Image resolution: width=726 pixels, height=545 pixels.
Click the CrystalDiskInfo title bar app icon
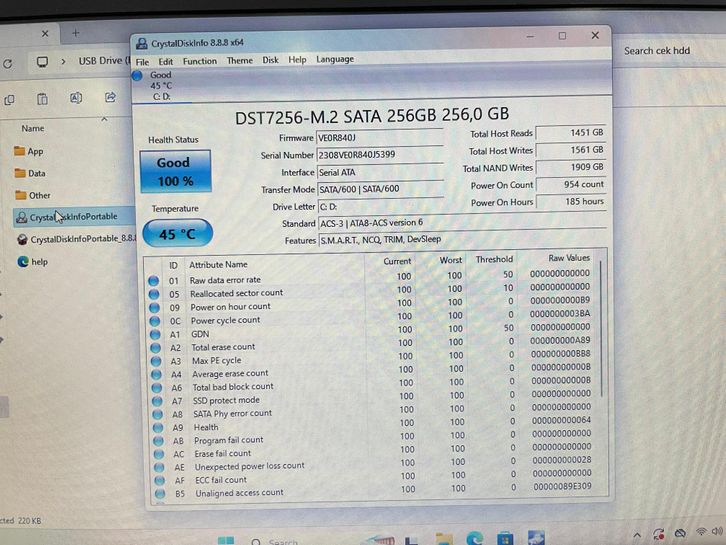pyautogui.click(x=142, y=44)
